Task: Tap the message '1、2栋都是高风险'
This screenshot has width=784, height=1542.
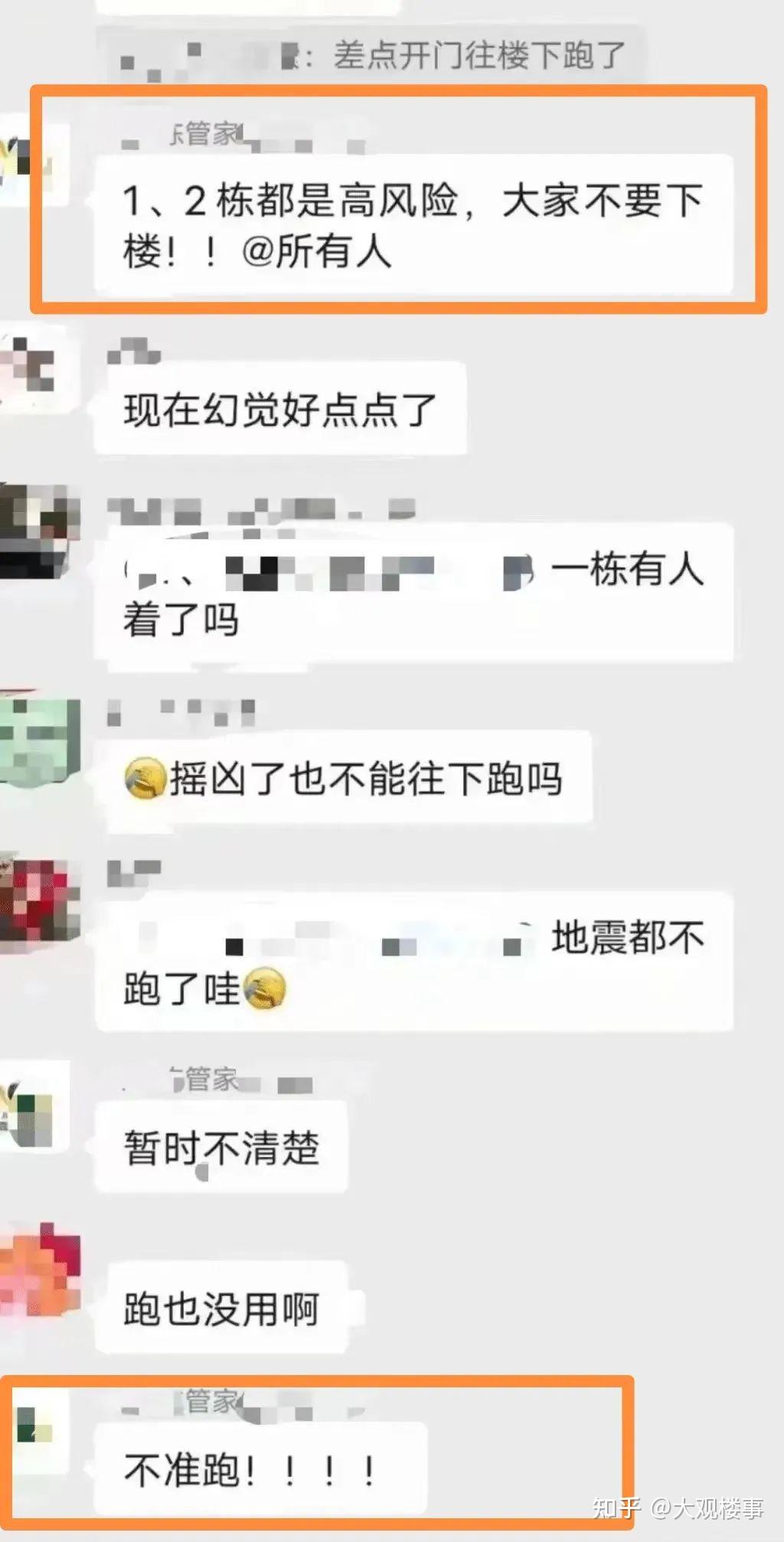Action: coord(413,224)
